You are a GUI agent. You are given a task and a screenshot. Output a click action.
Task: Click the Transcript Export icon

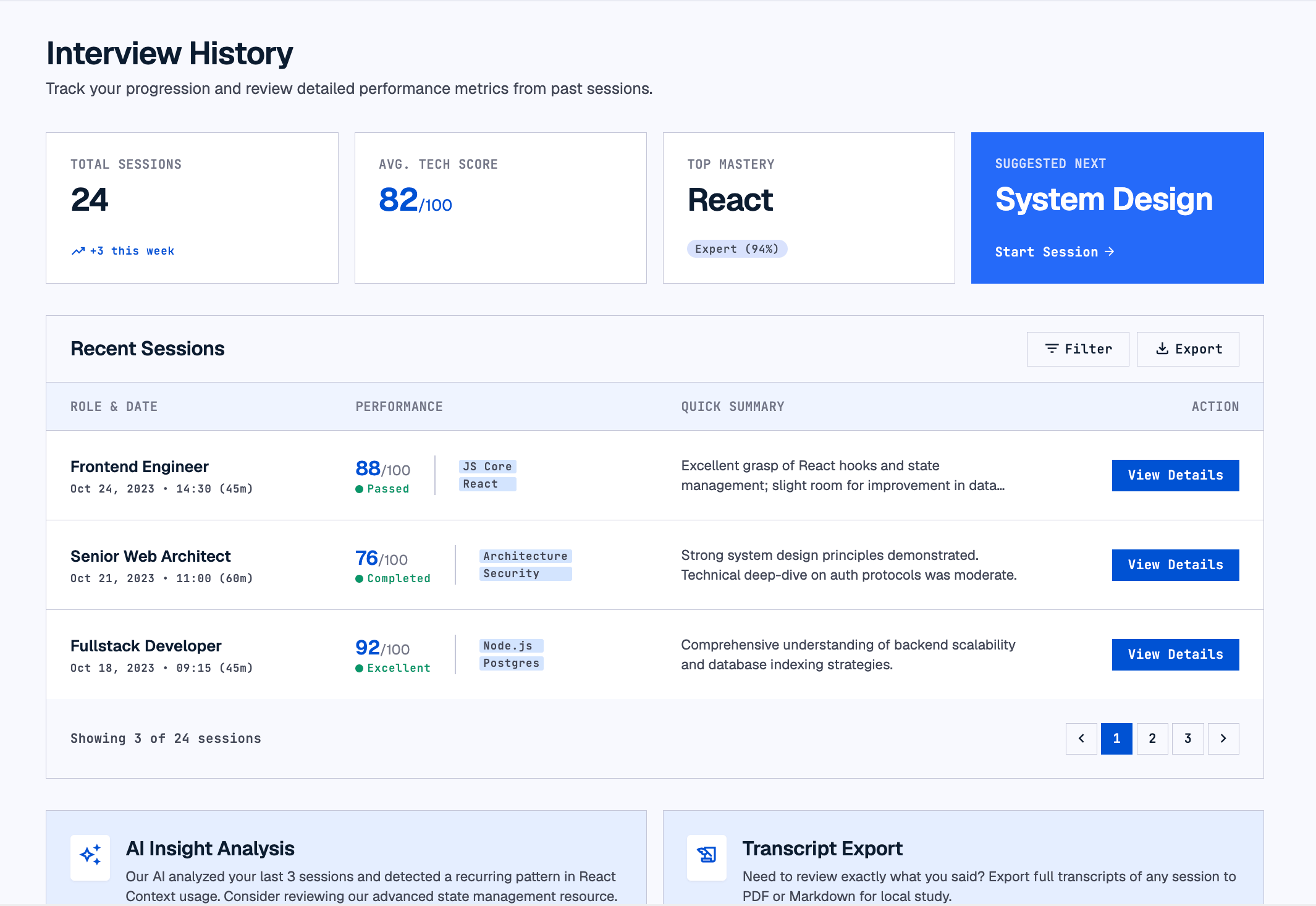[706, 855]
